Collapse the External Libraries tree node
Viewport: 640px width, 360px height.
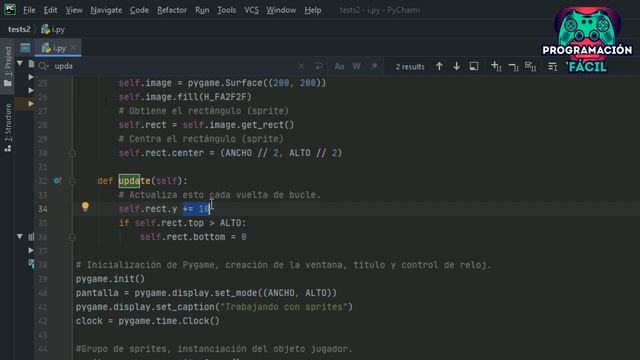click(20, 236)
